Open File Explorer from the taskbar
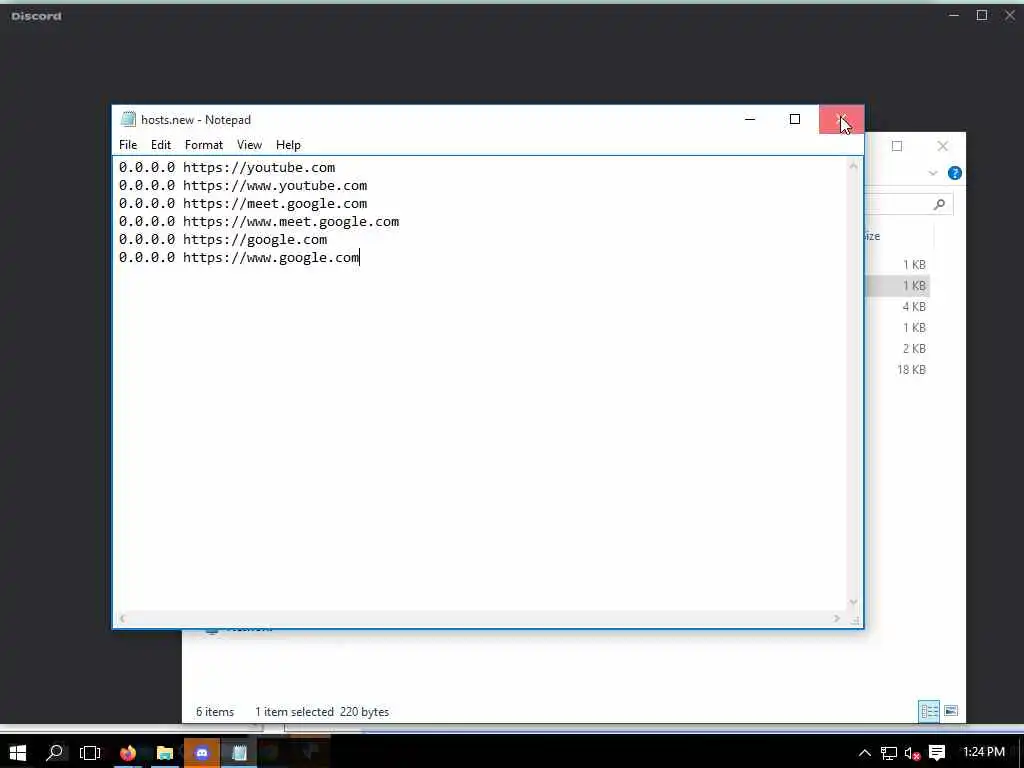 pyautogui.click(x=165, y=752)
